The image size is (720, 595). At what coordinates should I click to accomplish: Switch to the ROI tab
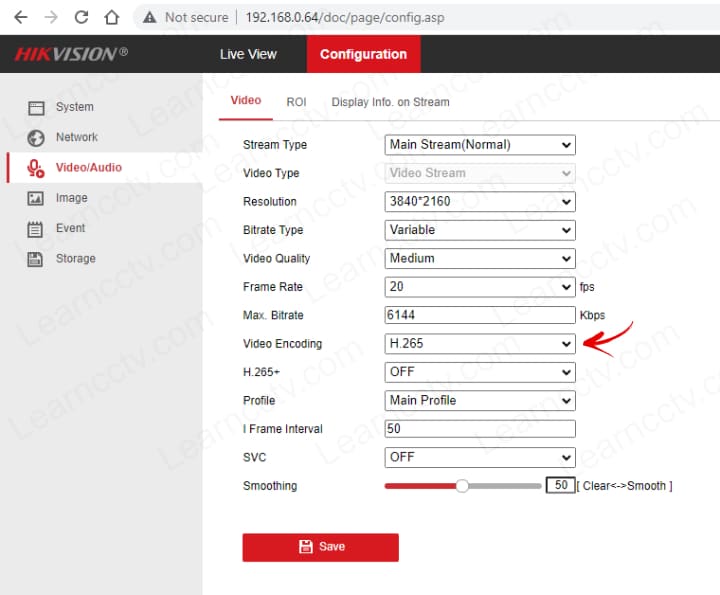tap(296, 102)
